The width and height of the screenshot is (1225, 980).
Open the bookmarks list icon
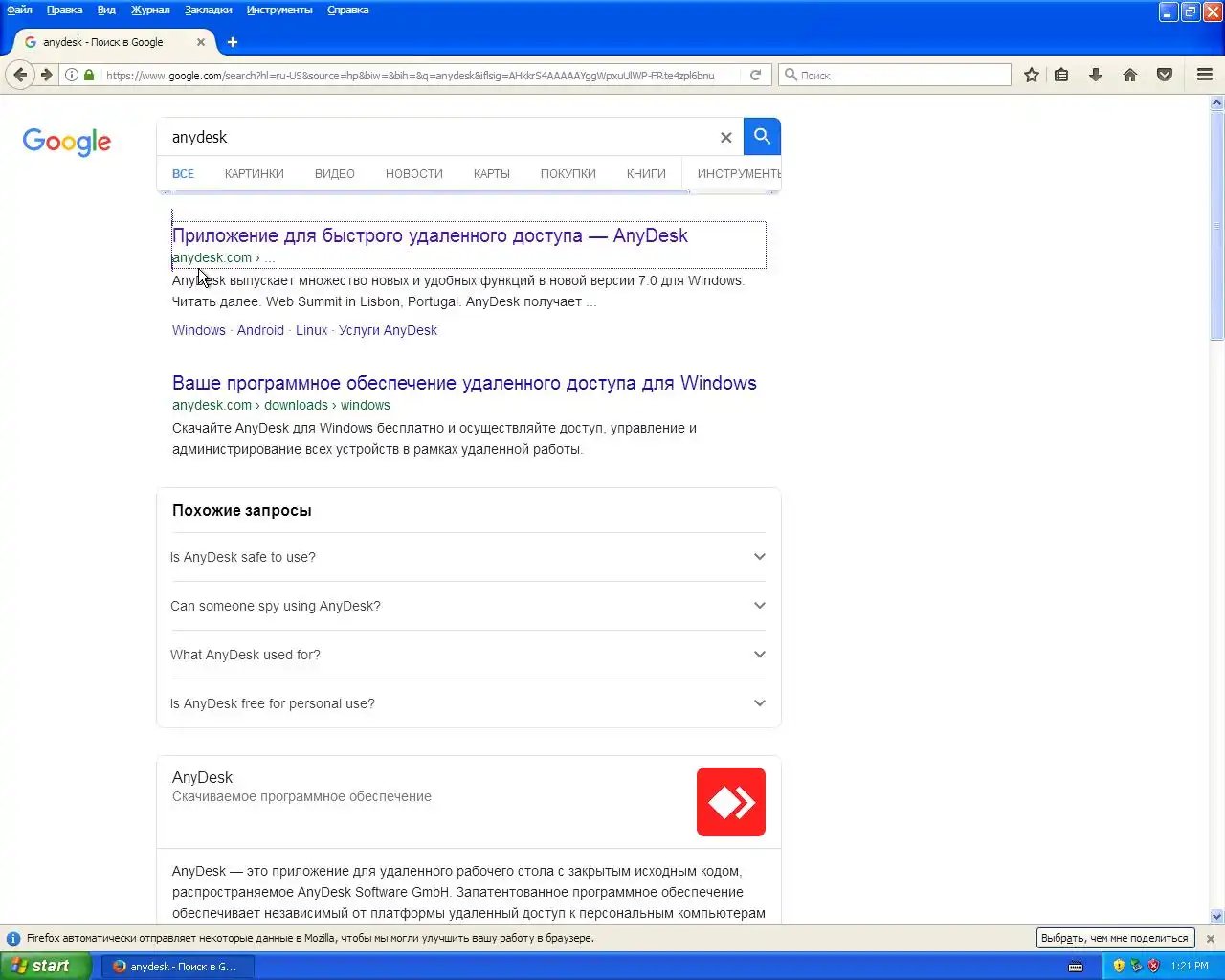[1061, 75]
